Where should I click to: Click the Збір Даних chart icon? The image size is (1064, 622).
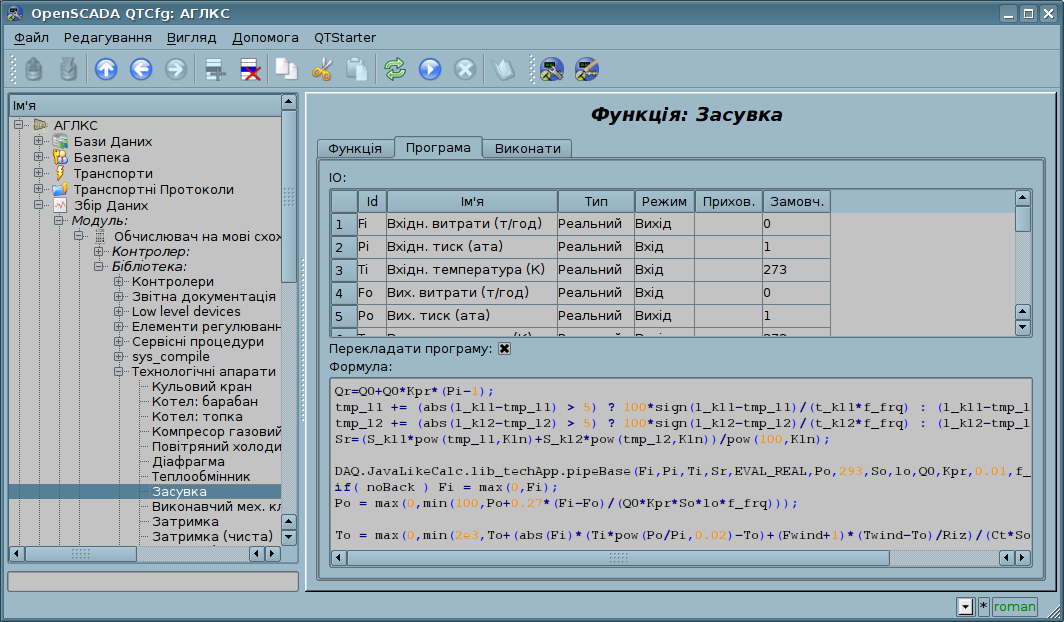tap(59, 205)
